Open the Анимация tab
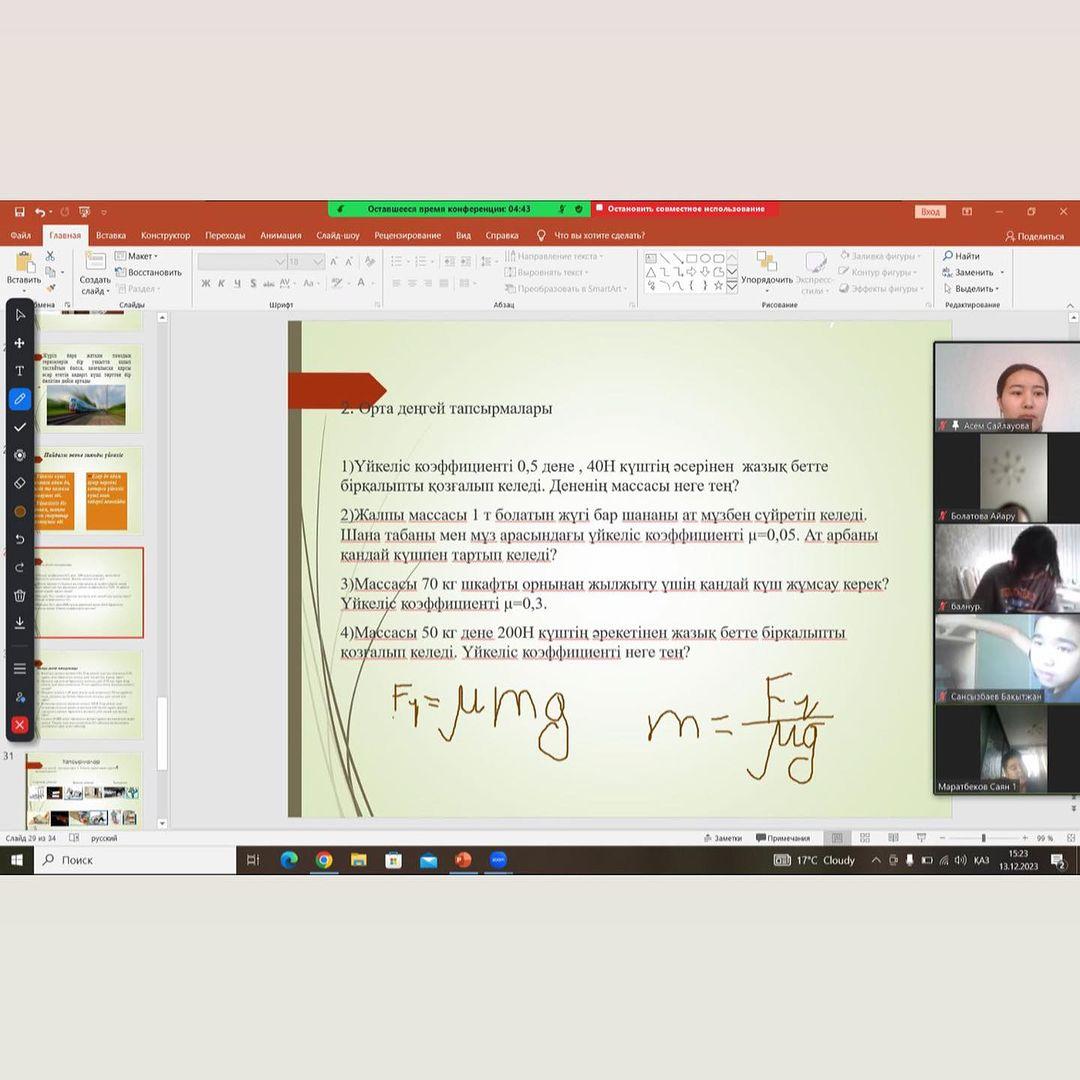This screenshot has height=1080, width=1080. (x=280, y=236)
